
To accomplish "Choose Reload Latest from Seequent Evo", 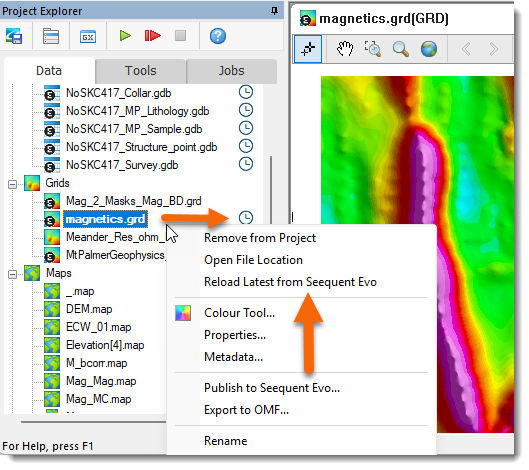I will pos(290,282).
